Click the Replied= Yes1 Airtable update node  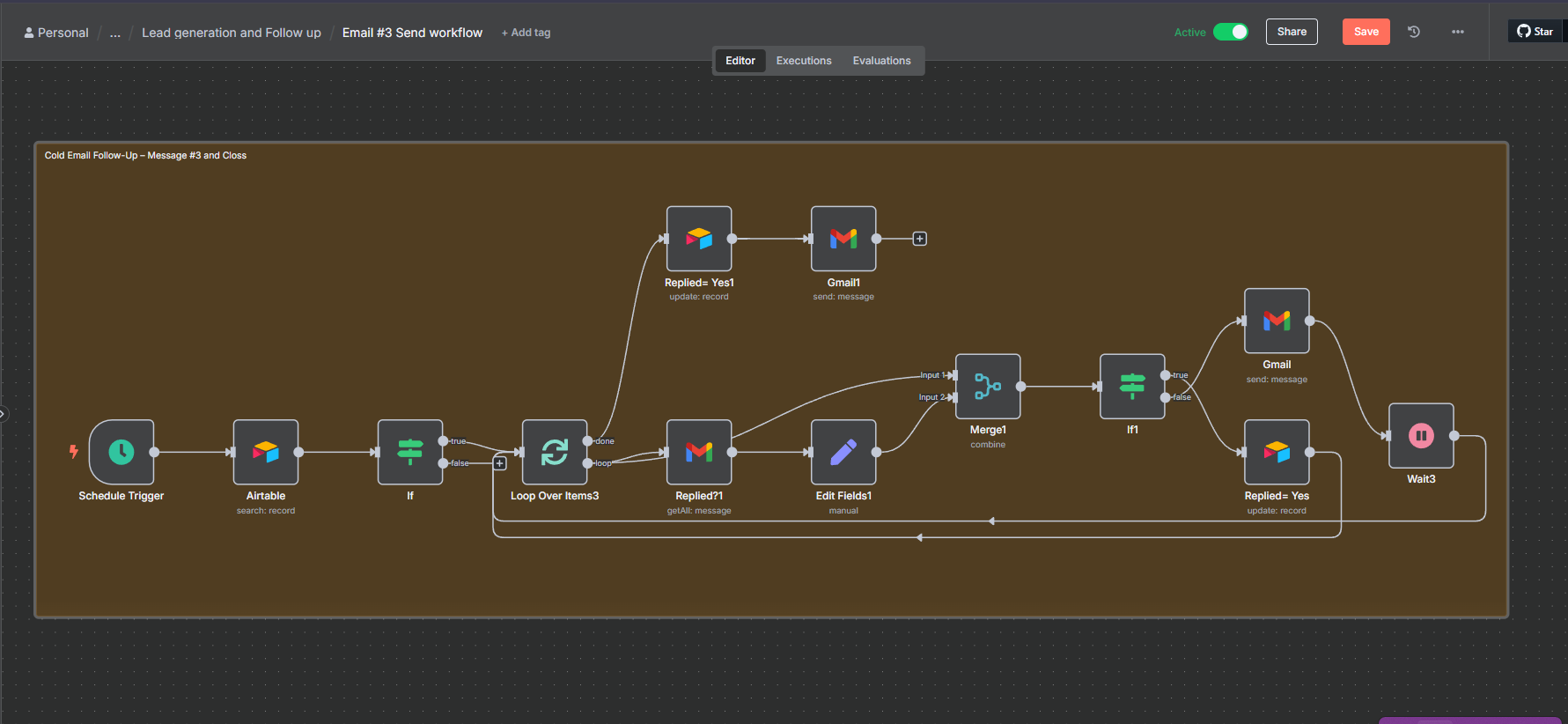tap(699, 239)
